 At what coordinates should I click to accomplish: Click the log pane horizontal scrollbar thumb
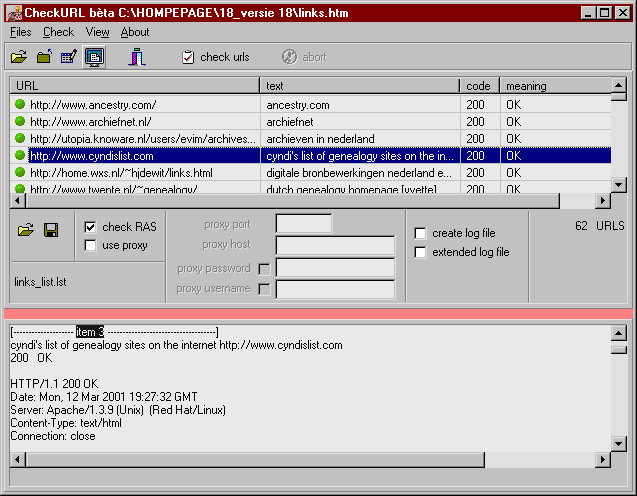coord(255,460)
